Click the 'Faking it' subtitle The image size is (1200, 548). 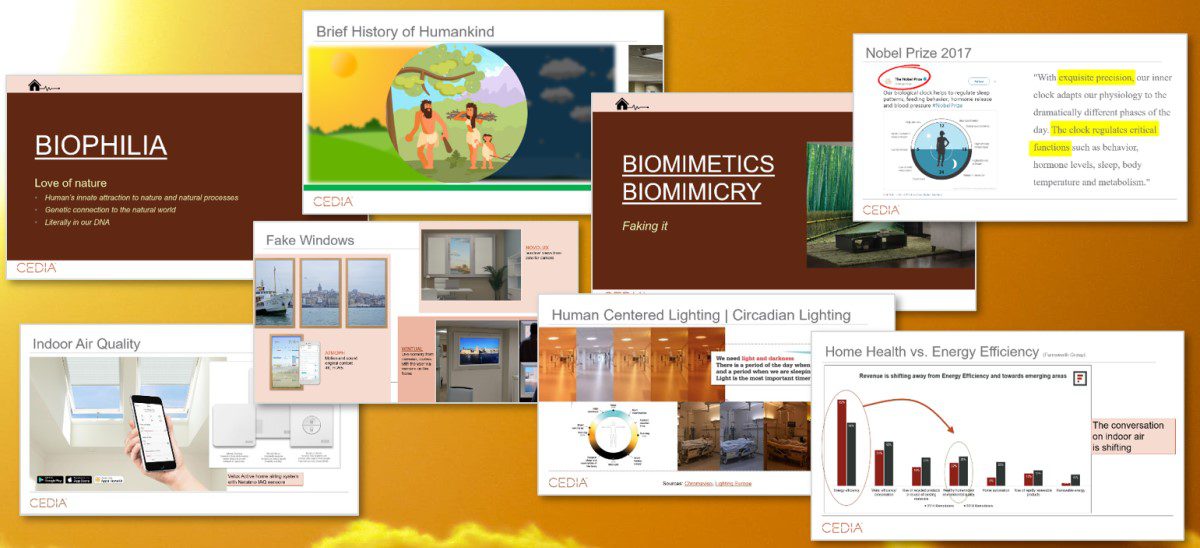[x=645, y=226]
